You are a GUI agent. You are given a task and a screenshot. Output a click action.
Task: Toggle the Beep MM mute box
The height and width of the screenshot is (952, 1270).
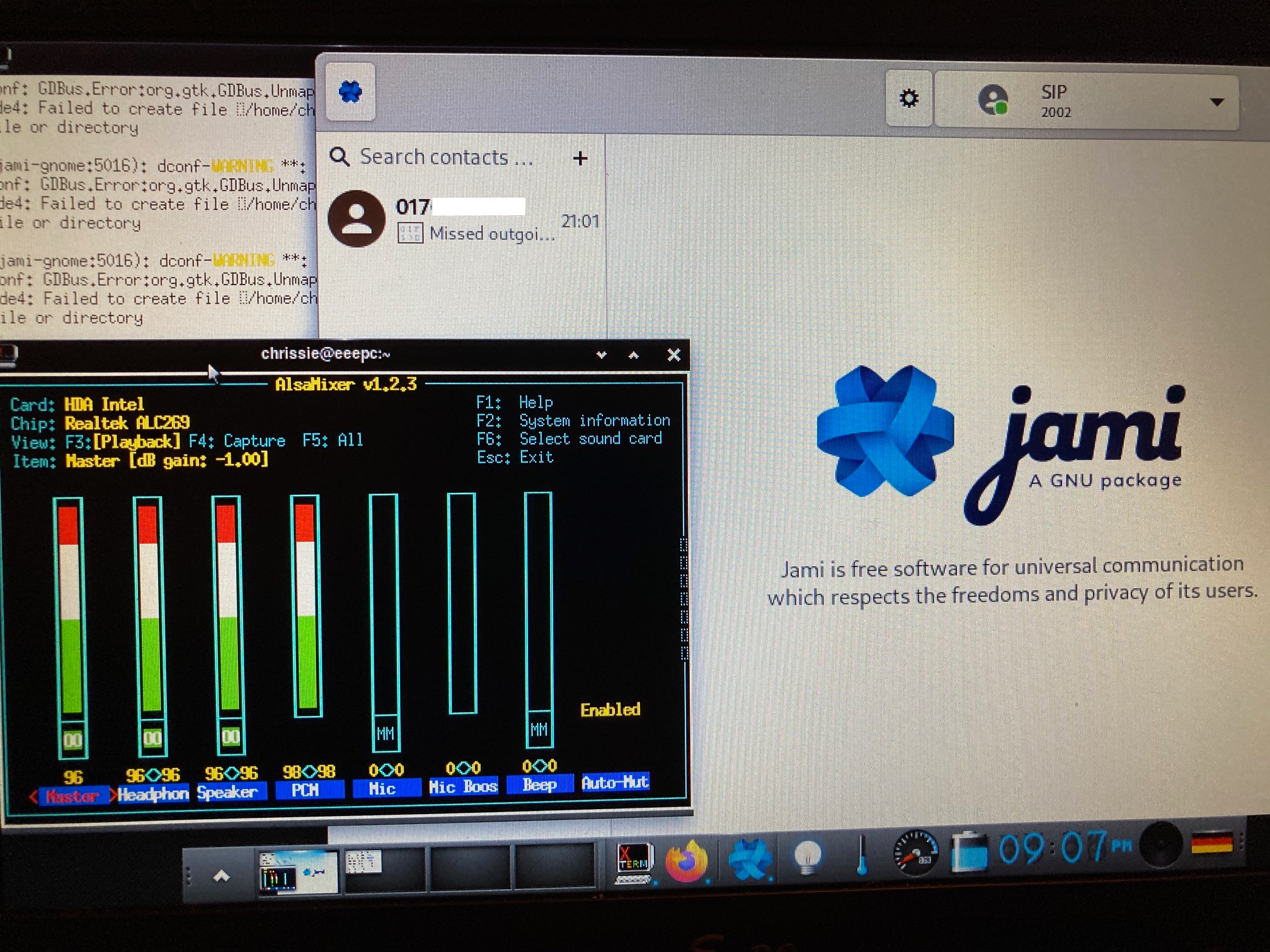point(539,730)
